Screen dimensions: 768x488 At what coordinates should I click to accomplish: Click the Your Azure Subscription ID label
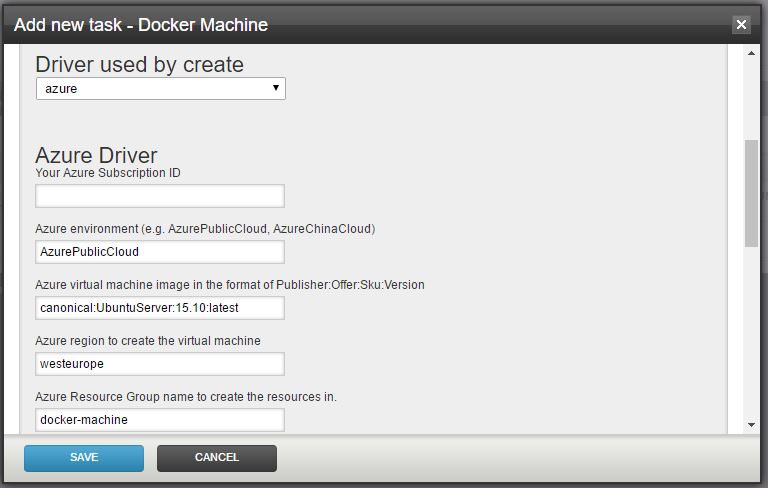click(108, 172)
